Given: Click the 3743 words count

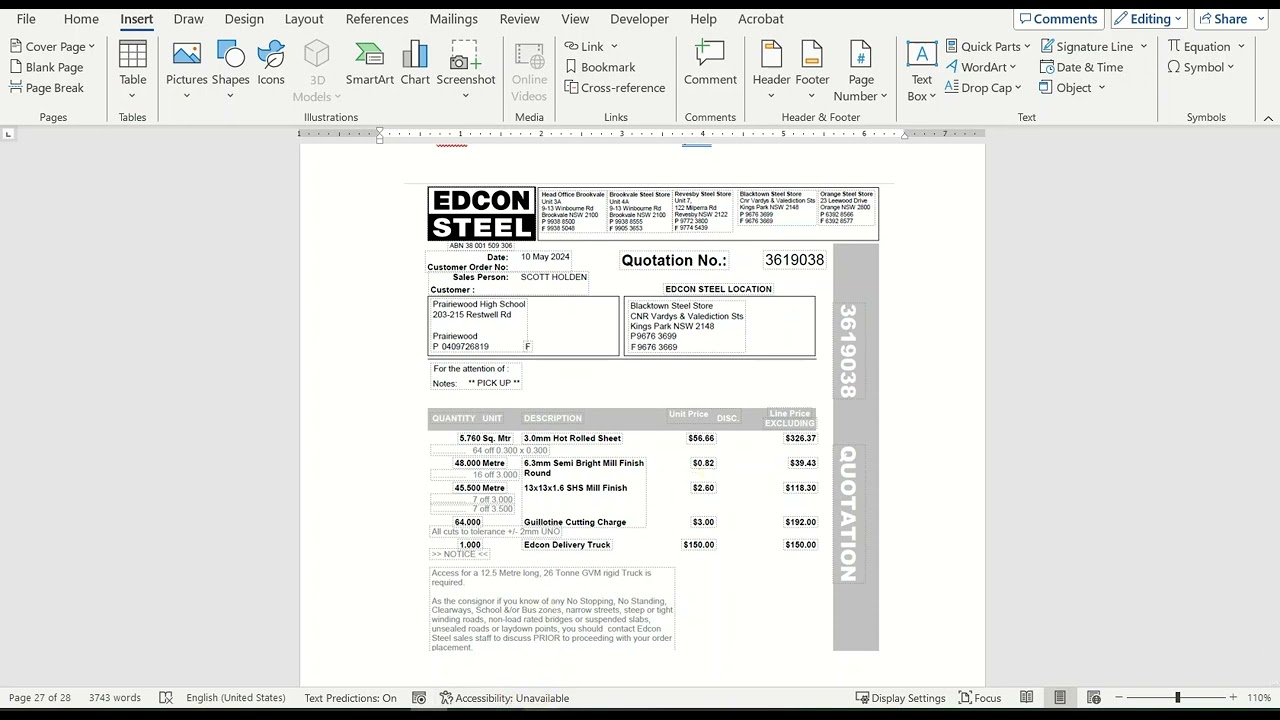Looking at the screenshot, I should pyautogui.click(x=115, y=698).
